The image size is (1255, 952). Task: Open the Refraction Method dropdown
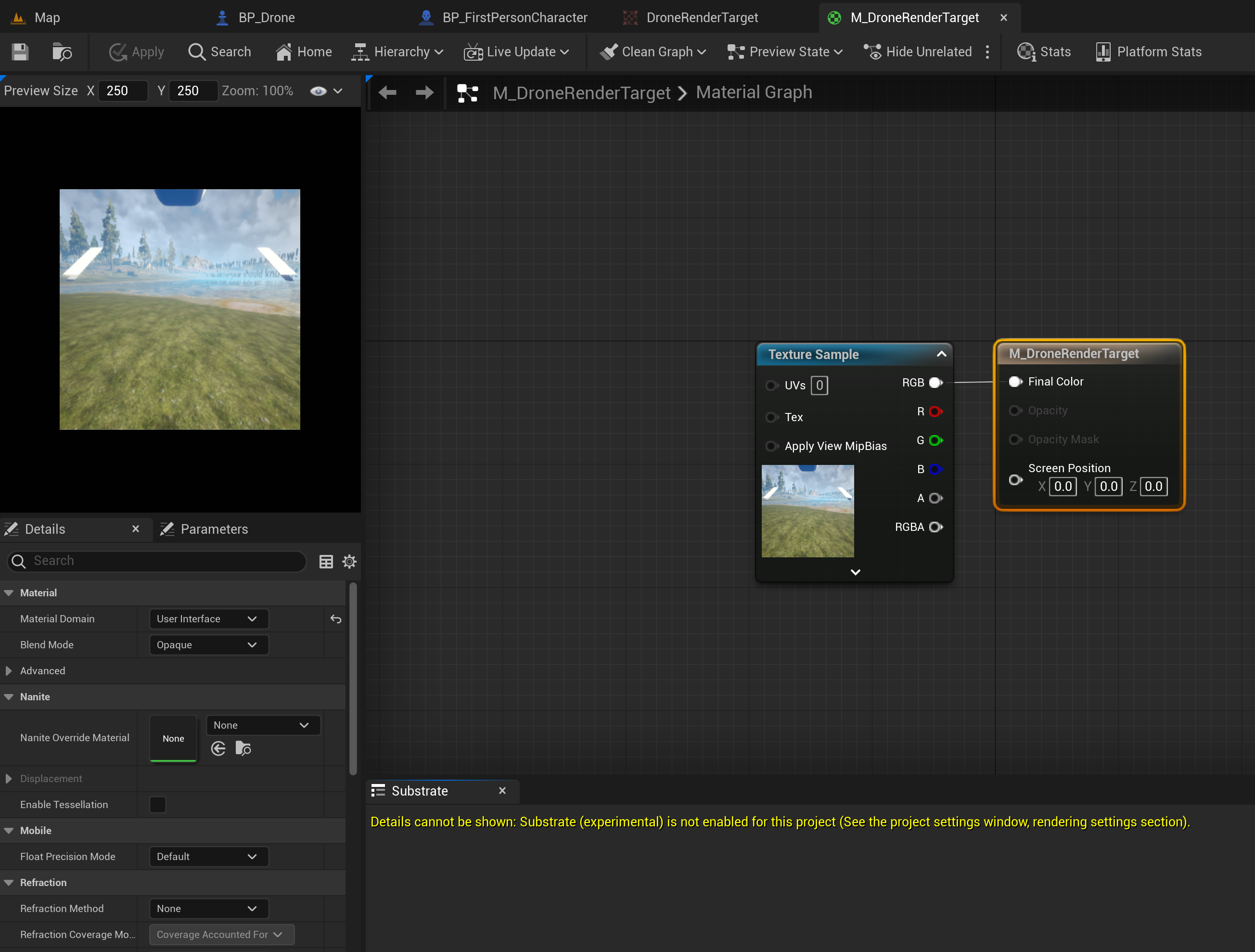208,908
